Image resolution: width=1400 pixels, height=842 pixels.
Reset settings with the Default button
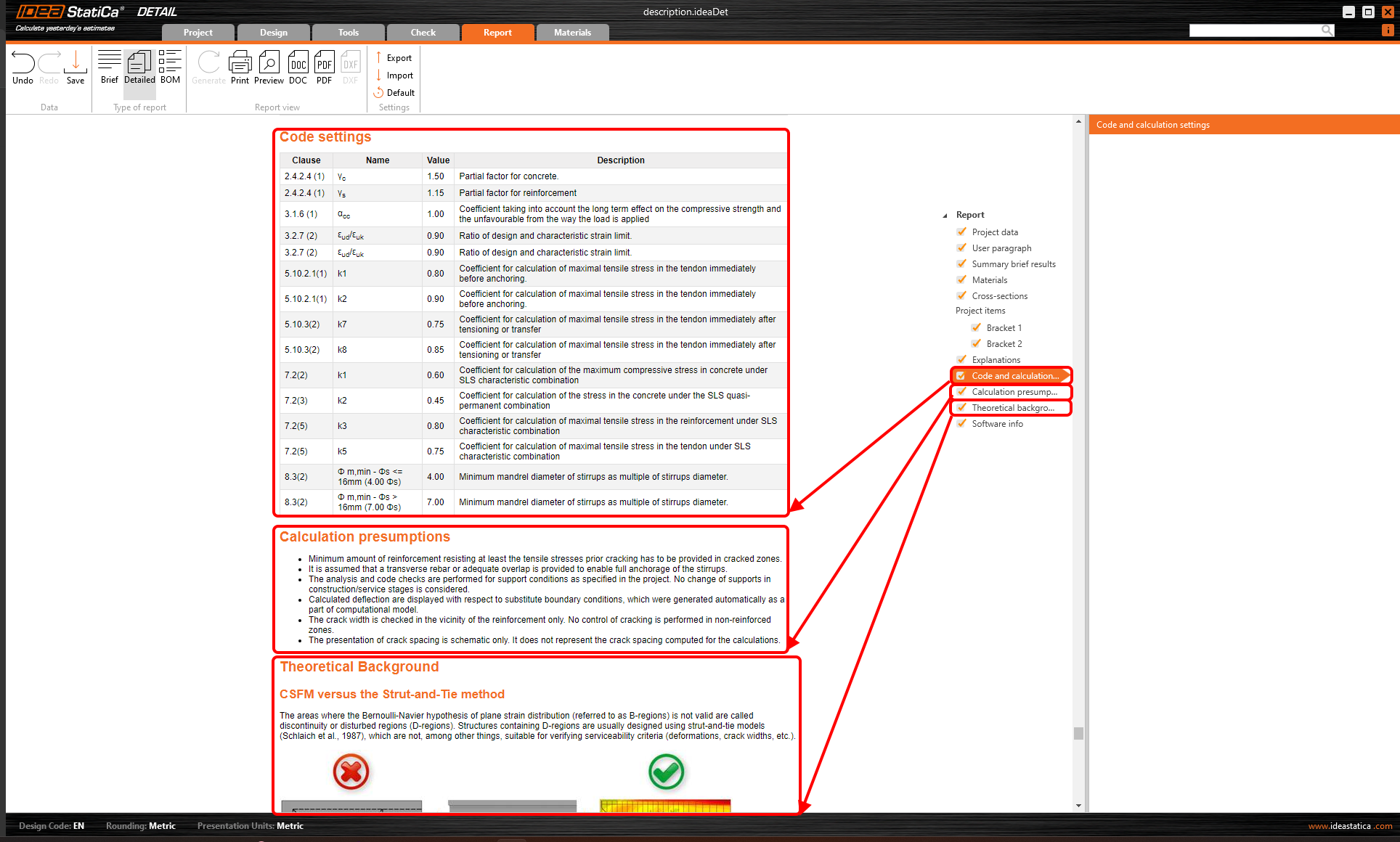pyautogui.click(x=394, y=92)
